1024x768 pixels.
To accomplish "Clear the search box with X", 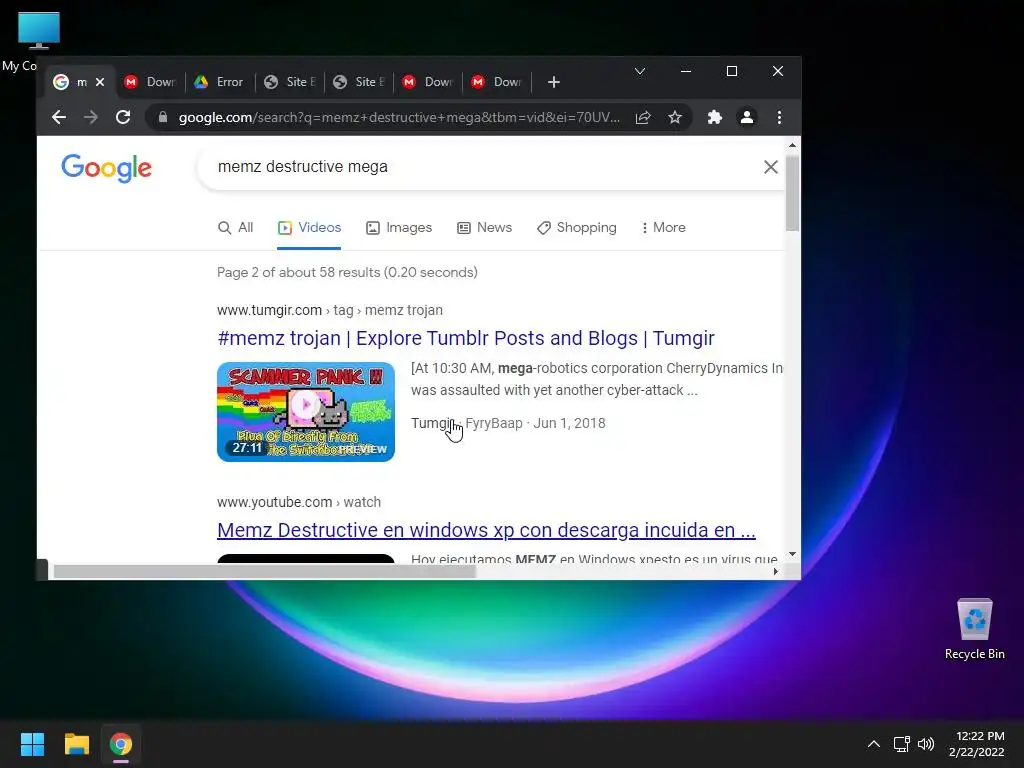I will (771, 167).
